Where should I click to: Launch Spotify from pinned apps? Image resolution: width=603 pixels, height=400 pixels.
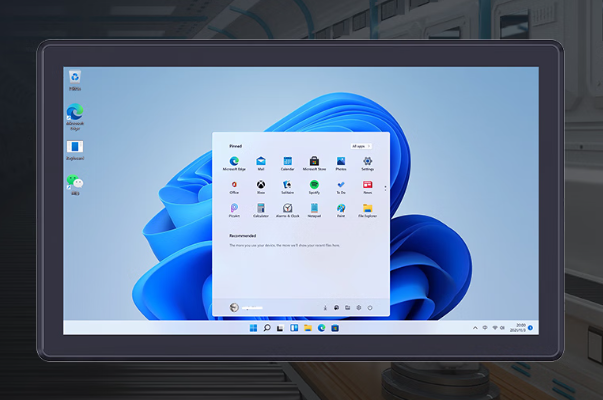tap(314, 185)
